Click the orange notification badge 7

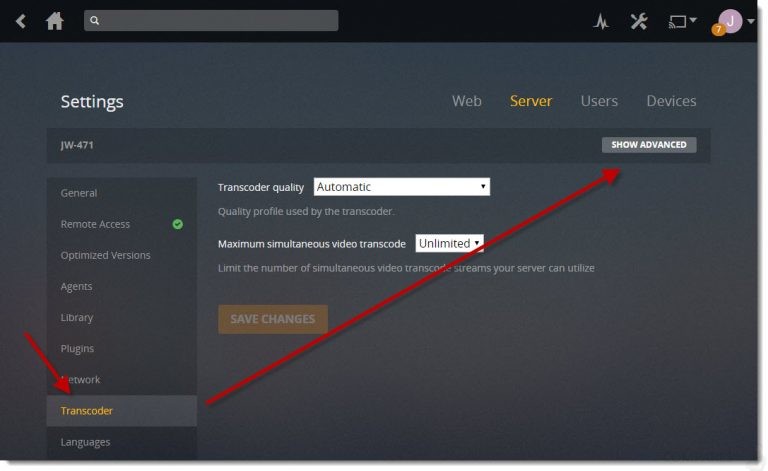click(x=718, y=30)
